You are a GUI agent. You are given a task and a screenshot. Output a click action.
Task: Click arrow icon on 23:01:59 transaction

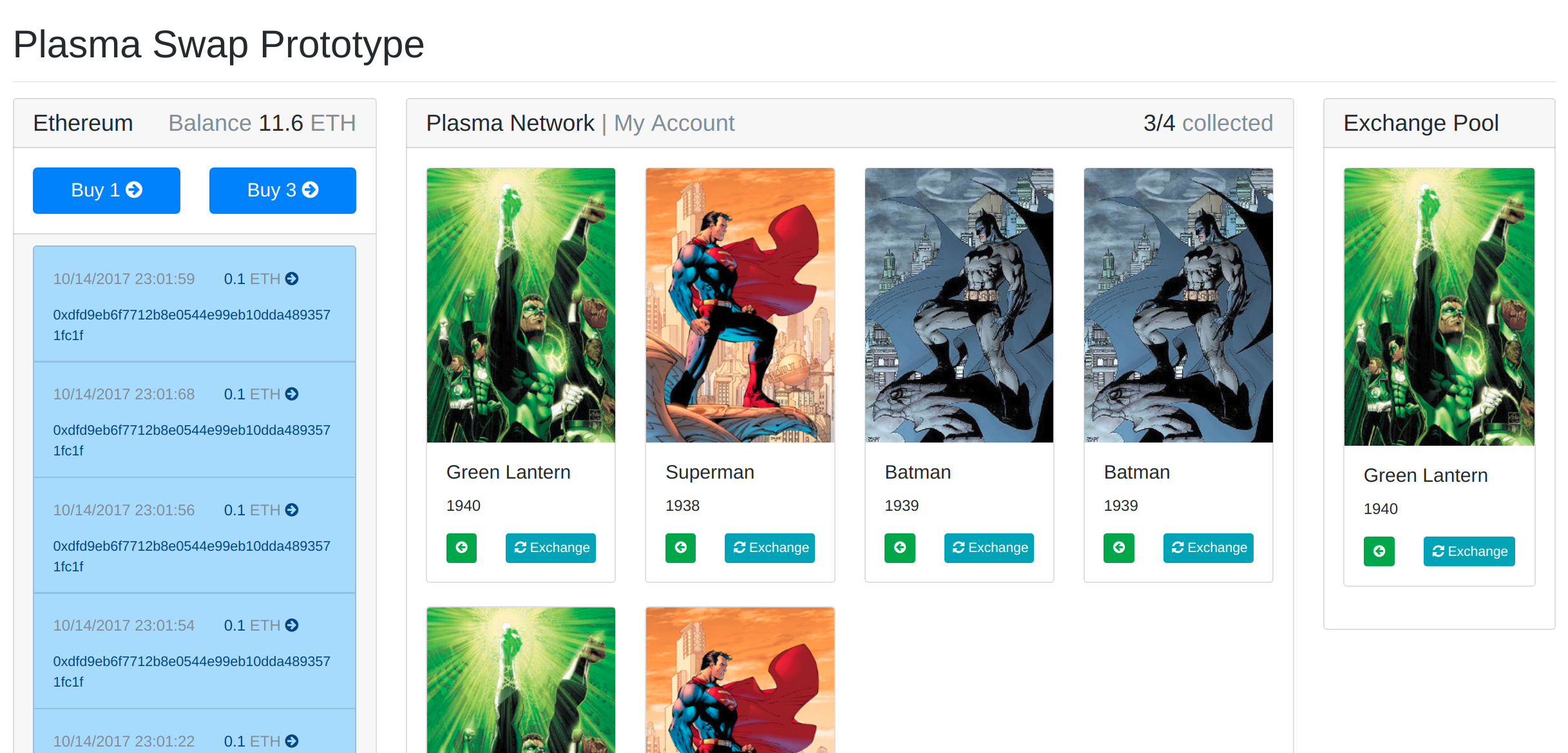(292, 279)
